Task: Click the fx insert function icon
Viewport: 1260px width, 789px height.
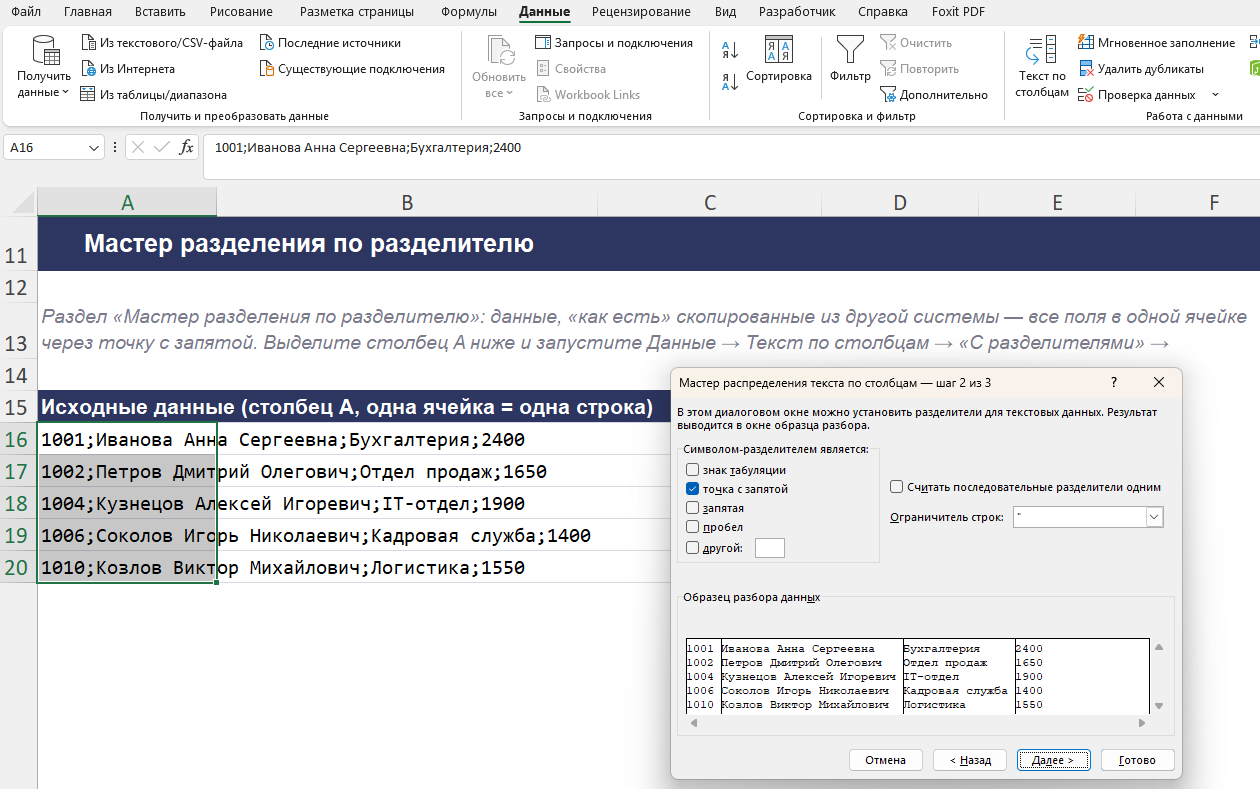Action: coord(186,148)
